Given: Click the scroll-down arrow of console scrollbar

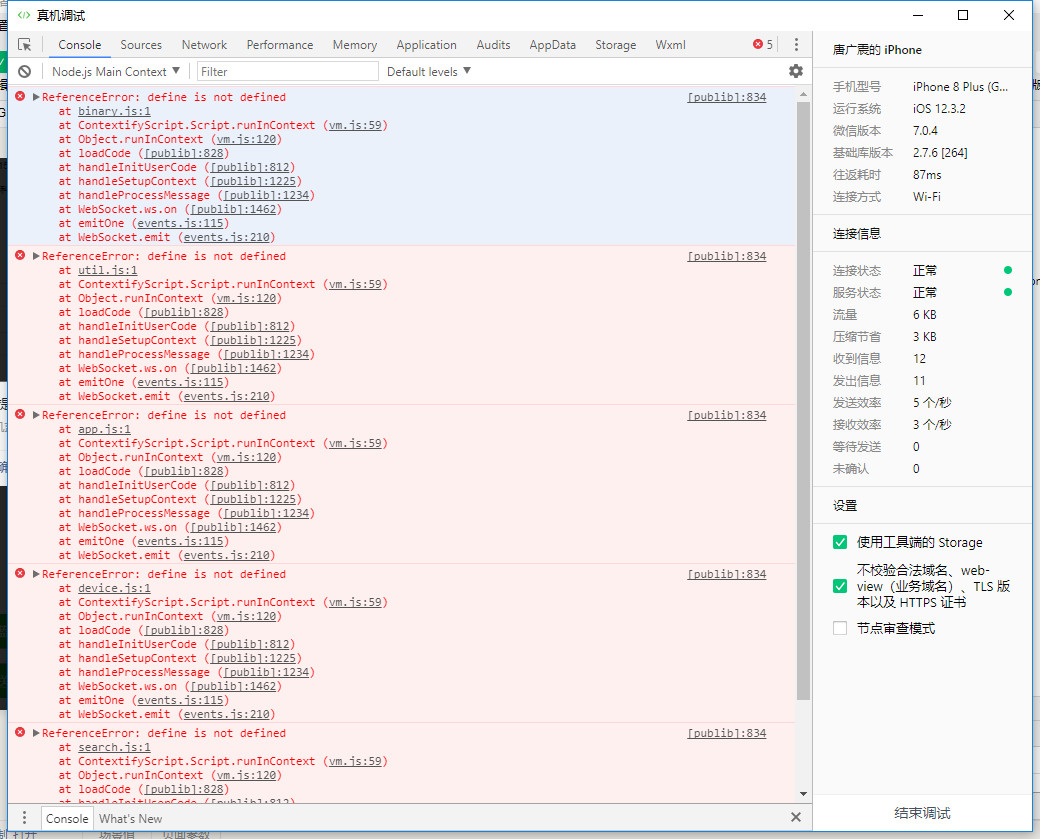Looking at the screenshot, I should pyautogui.click(x=803, y=793).
